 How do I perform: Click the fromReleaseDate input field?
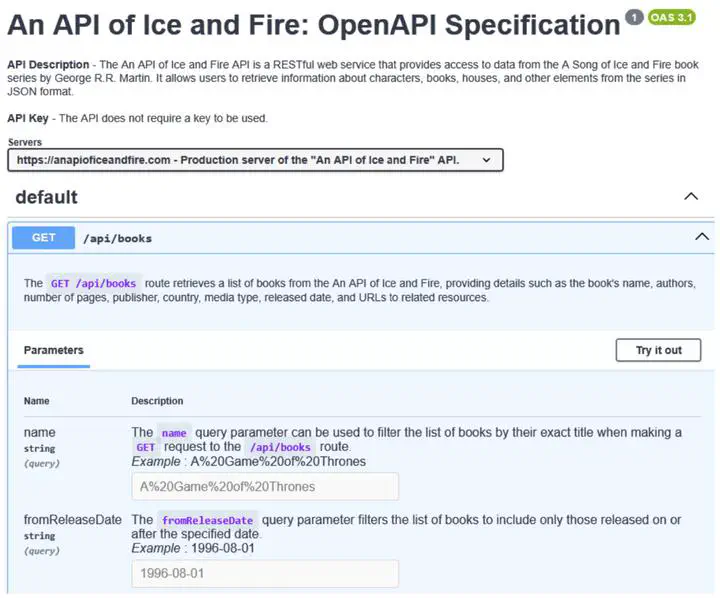265,573
